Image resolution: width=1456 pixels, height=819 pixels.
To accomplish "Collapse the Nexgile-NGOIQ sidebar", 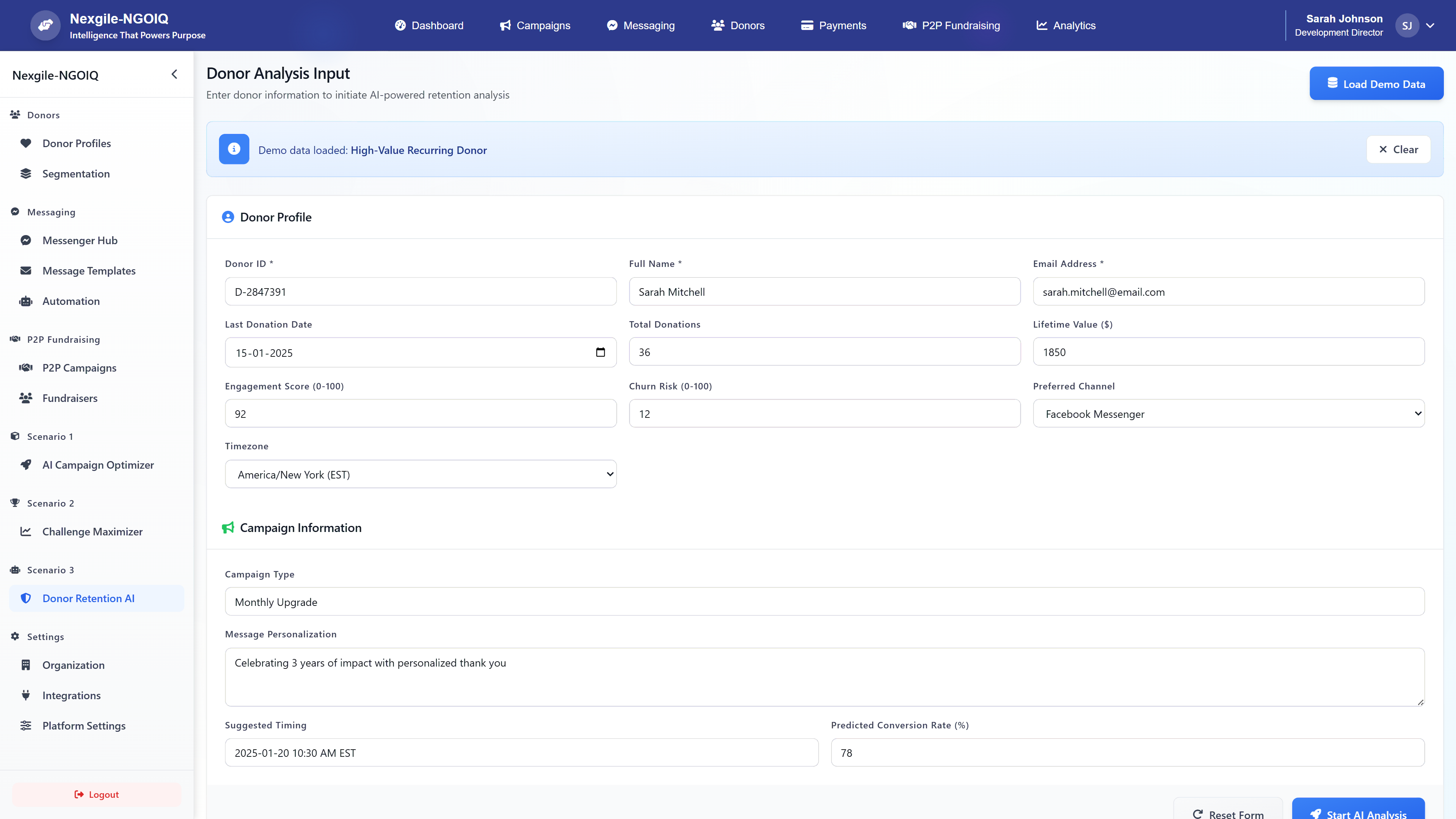I will (x=174, y=74).
